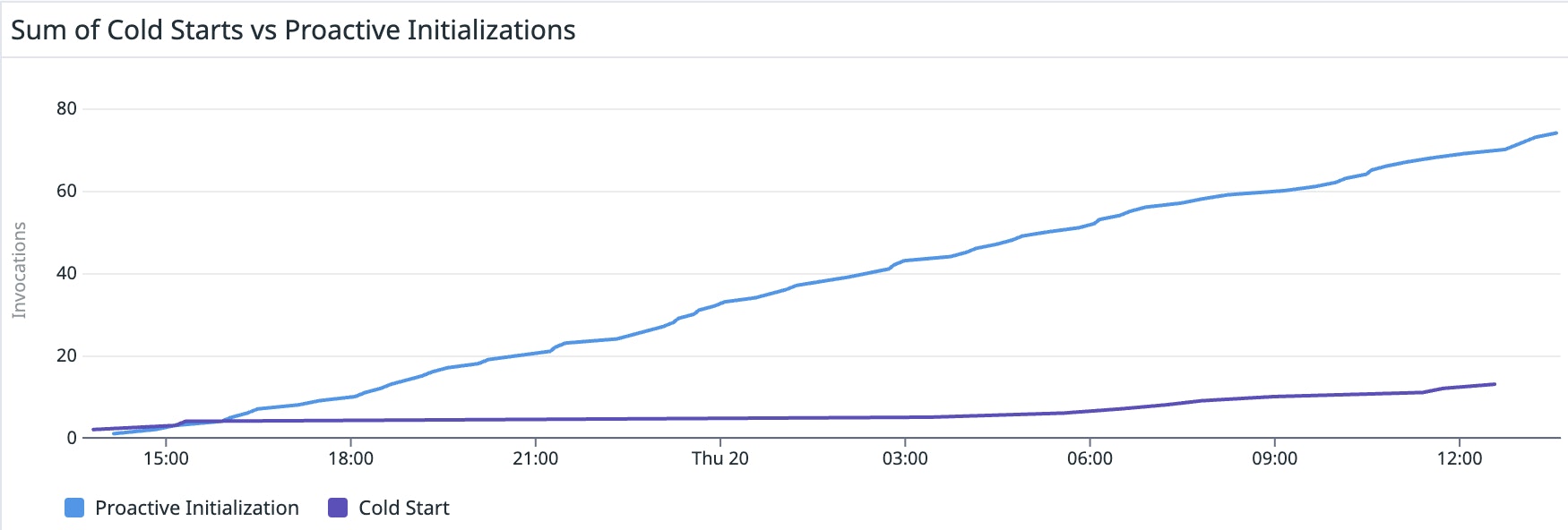The height and width of the screenshot is (530, 1568).
Task: Click the 40 value on y-axis
Action: pos(66,273)
